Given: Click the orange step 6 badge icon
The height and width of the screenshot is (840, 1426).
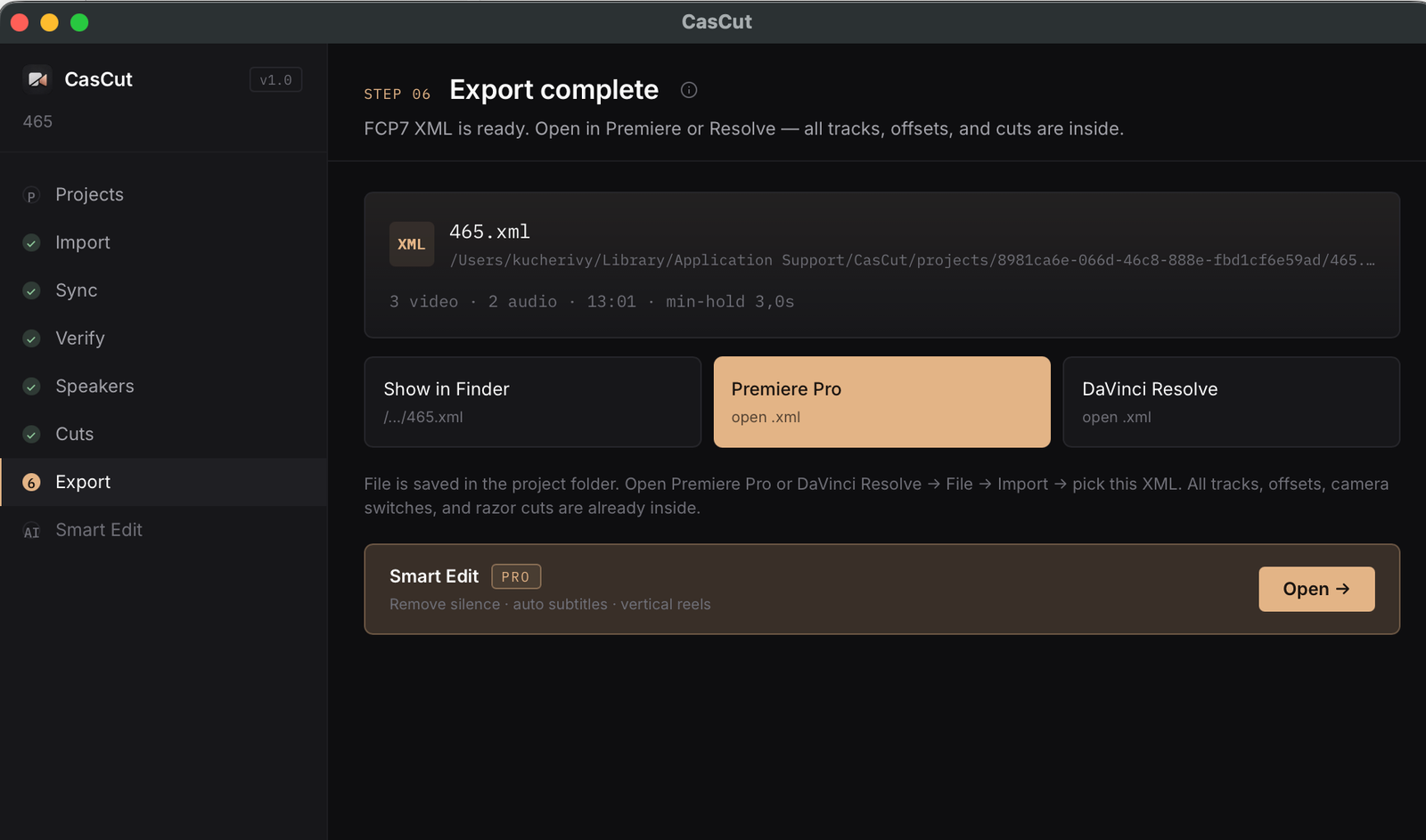Looking at the screenshot, I should (x=31, y=483).
